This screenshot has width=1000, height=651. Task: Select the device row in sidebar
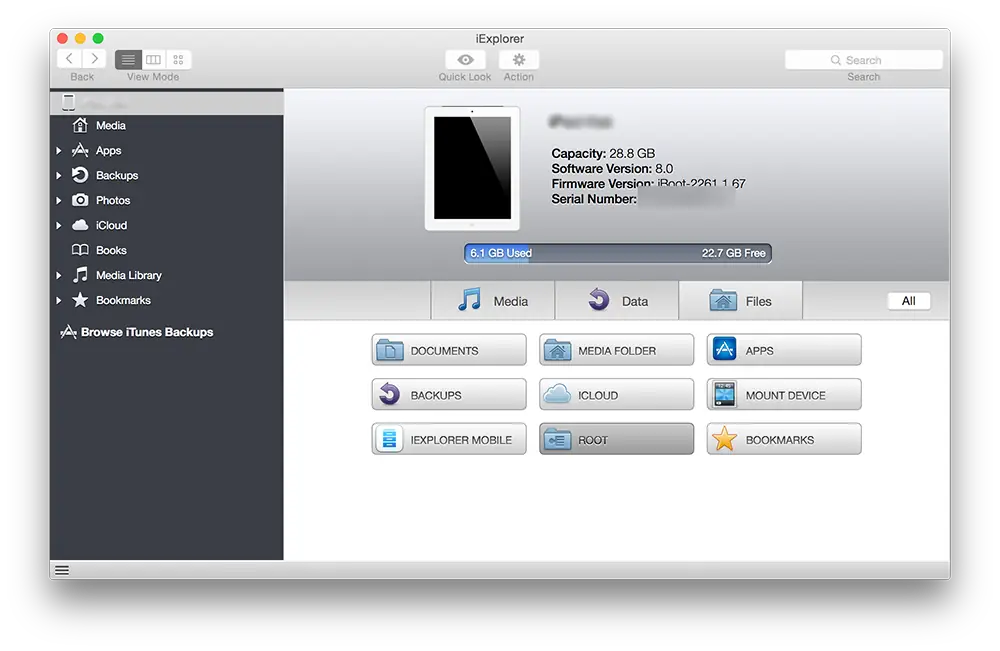166,102
